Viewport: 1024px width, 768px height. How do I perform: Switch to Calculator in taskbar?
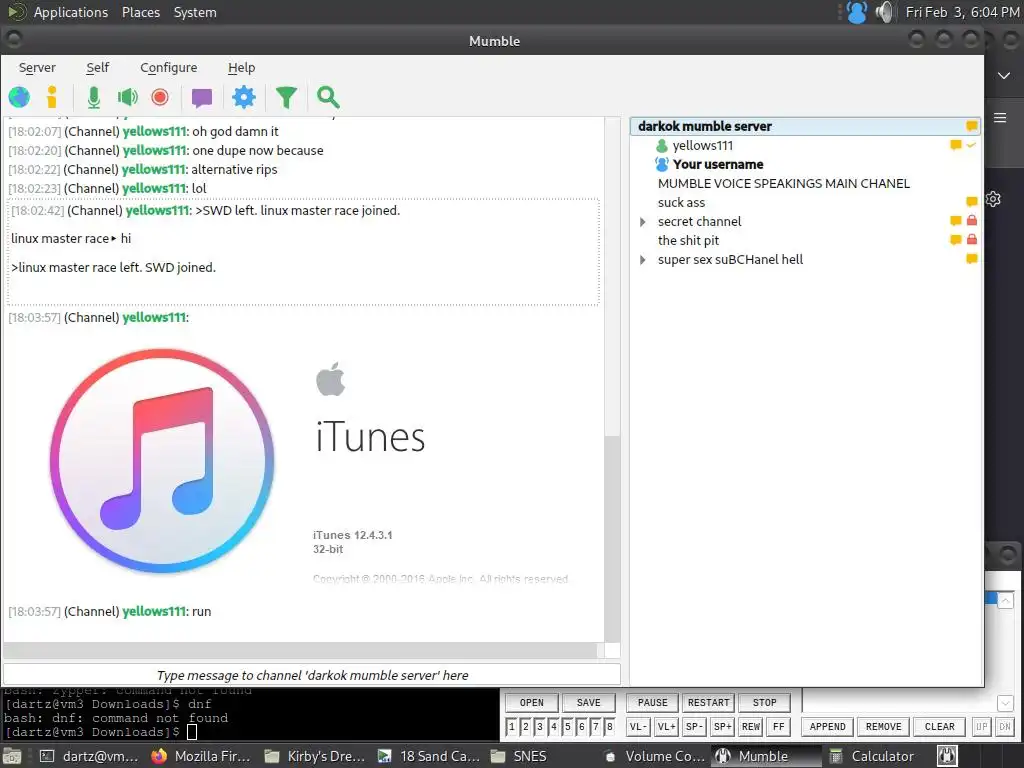coord(874,756)
